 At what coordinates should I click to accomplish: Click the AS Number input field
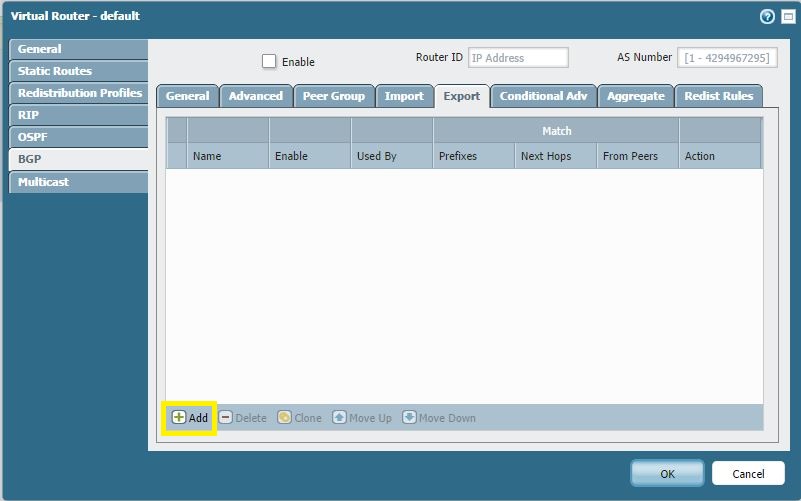[727, 58]
